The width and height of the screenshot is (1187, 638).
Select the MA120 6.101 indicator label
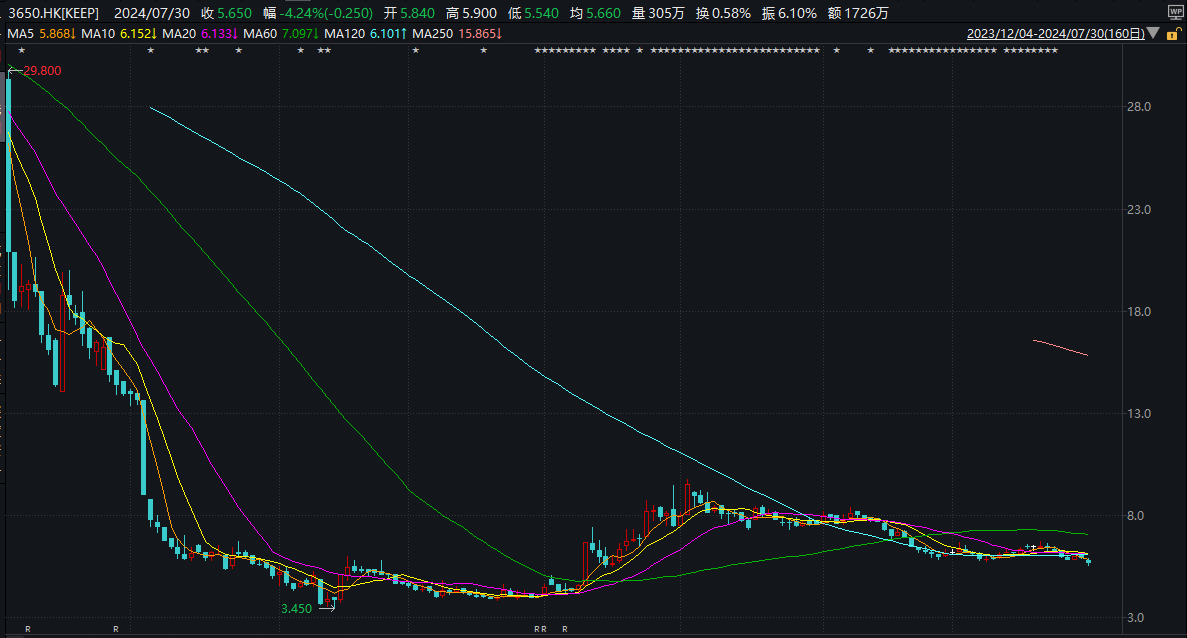(366, 33)
